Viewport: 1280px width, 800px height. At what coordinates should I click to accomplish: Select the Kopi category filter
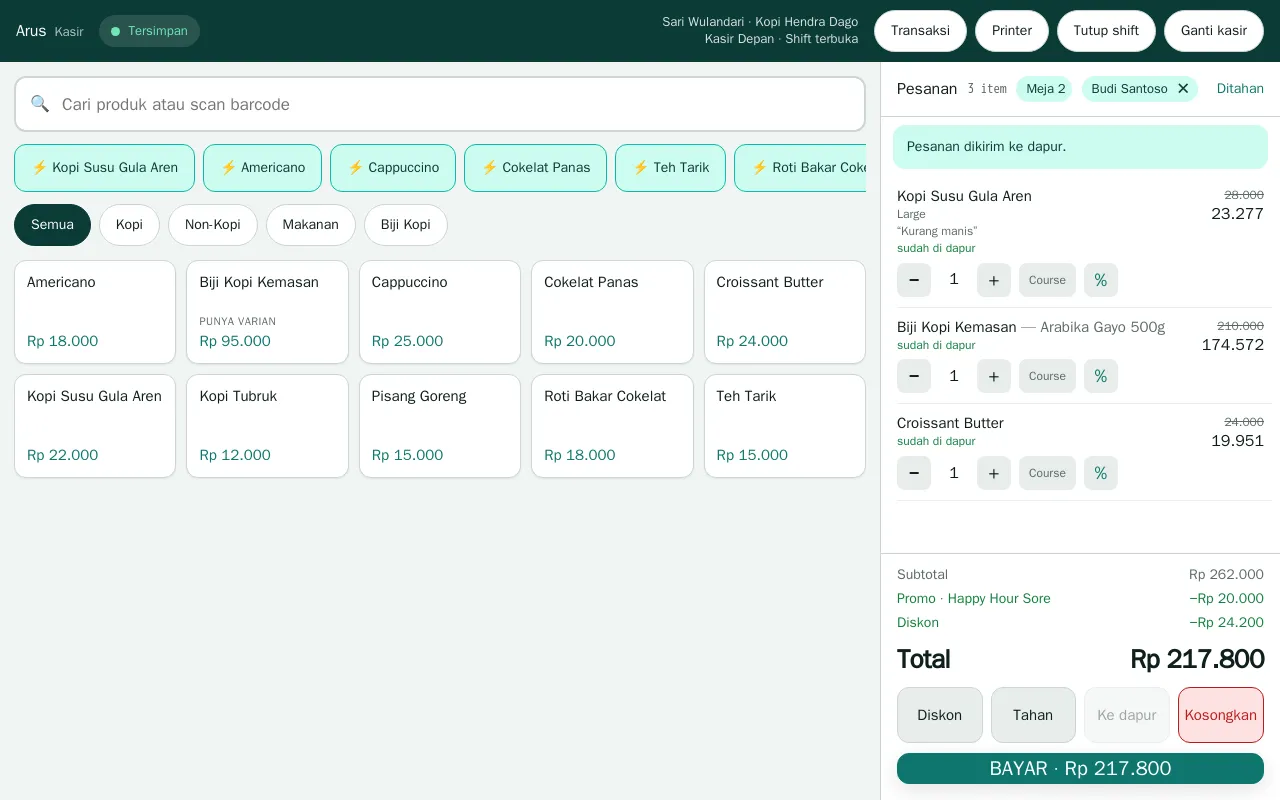click(129, 225)
